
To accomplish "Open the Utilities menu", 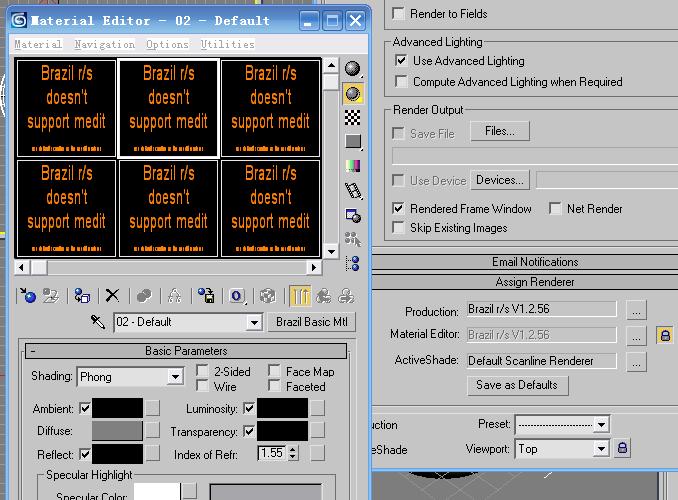I will [227, 44].
